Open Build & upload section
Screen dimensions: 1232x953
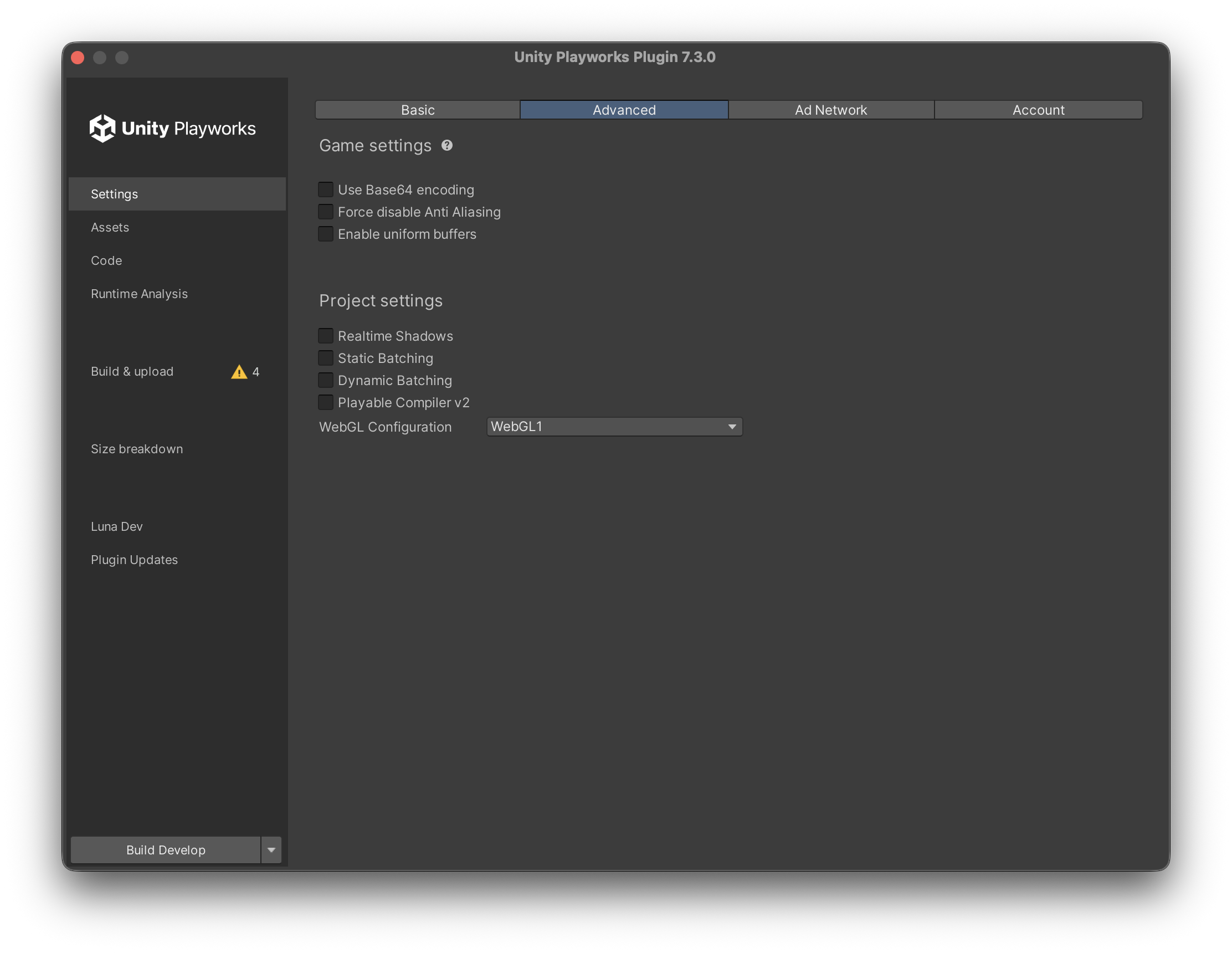pos(177,372)
